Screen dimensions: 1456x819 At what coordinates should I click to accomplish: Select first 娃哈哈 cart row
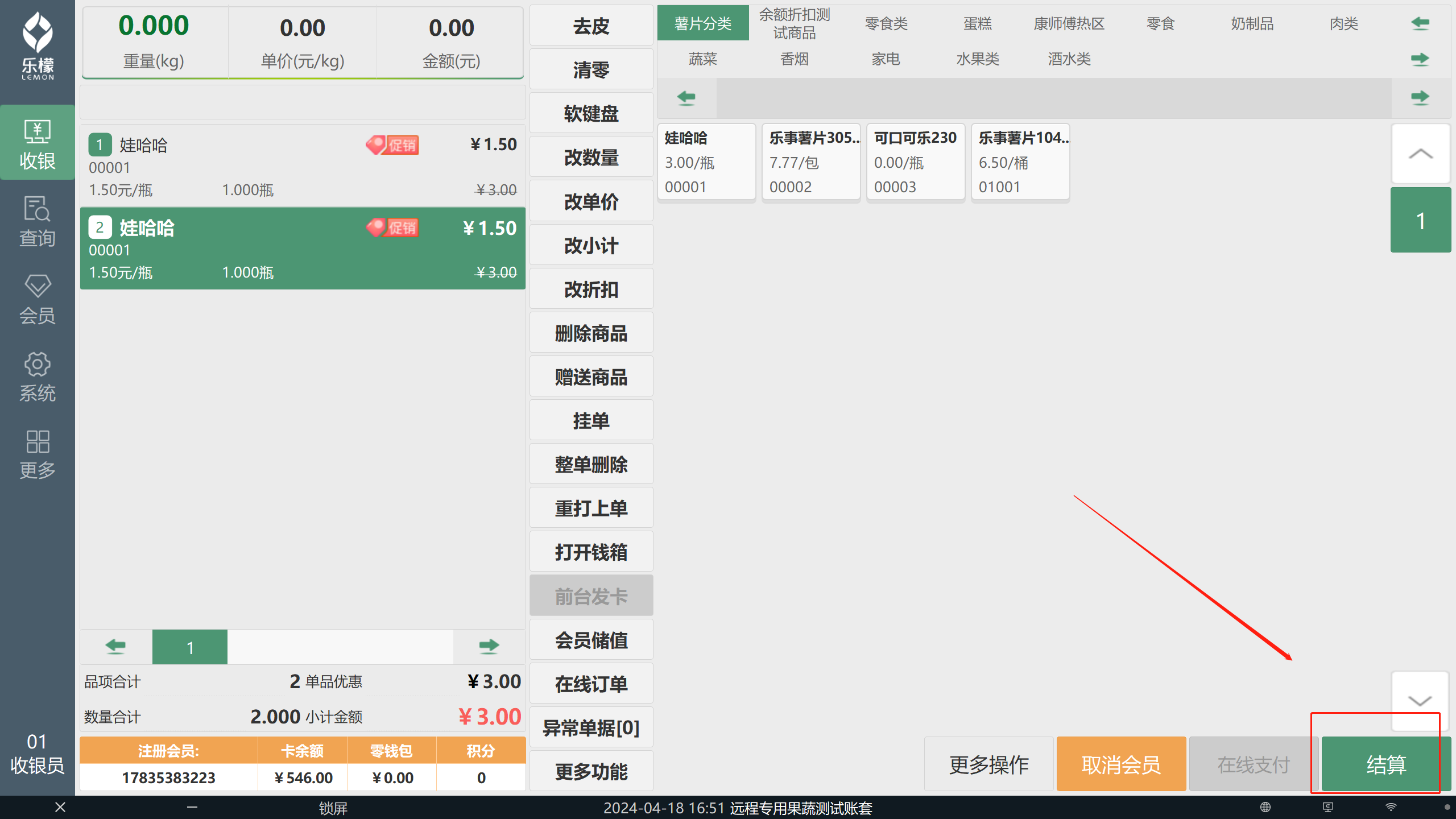click(x=303, y=166)
